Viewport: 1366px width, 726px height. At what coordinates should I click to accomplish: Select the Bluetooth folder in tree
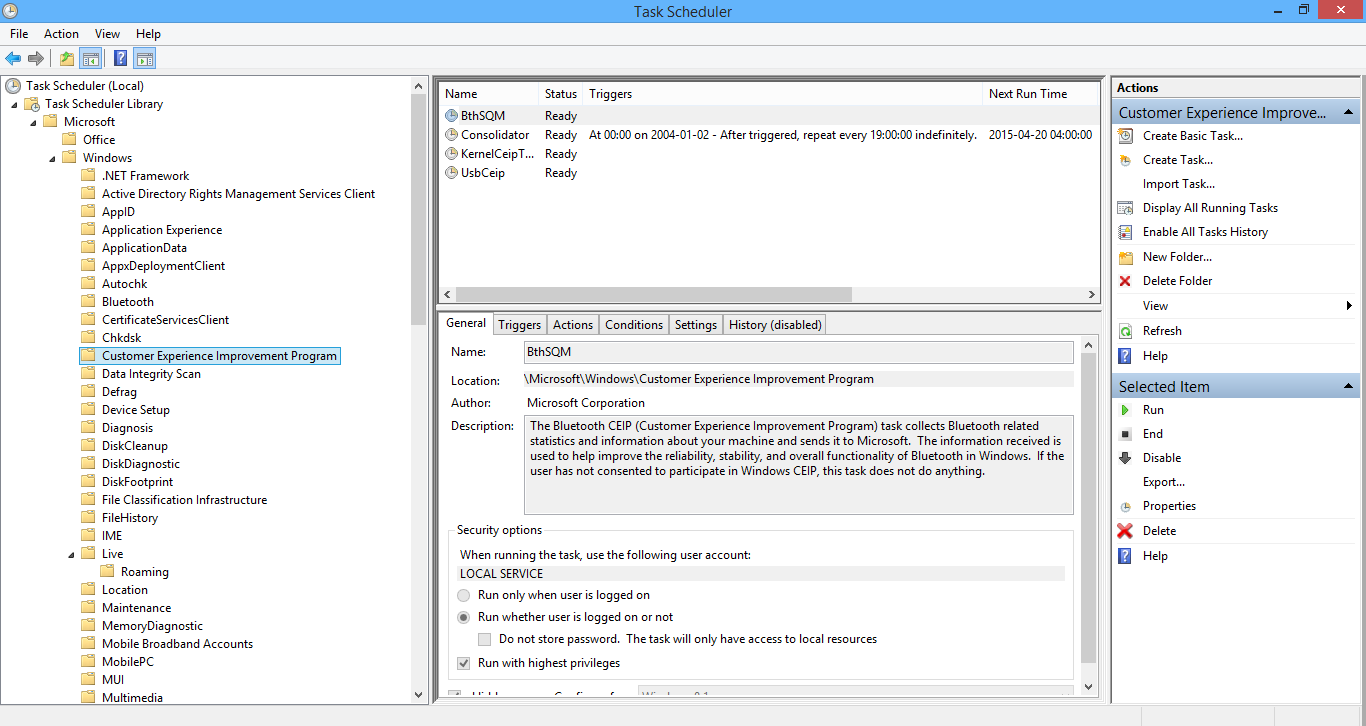pyautogui.click(x=128, y=302)
